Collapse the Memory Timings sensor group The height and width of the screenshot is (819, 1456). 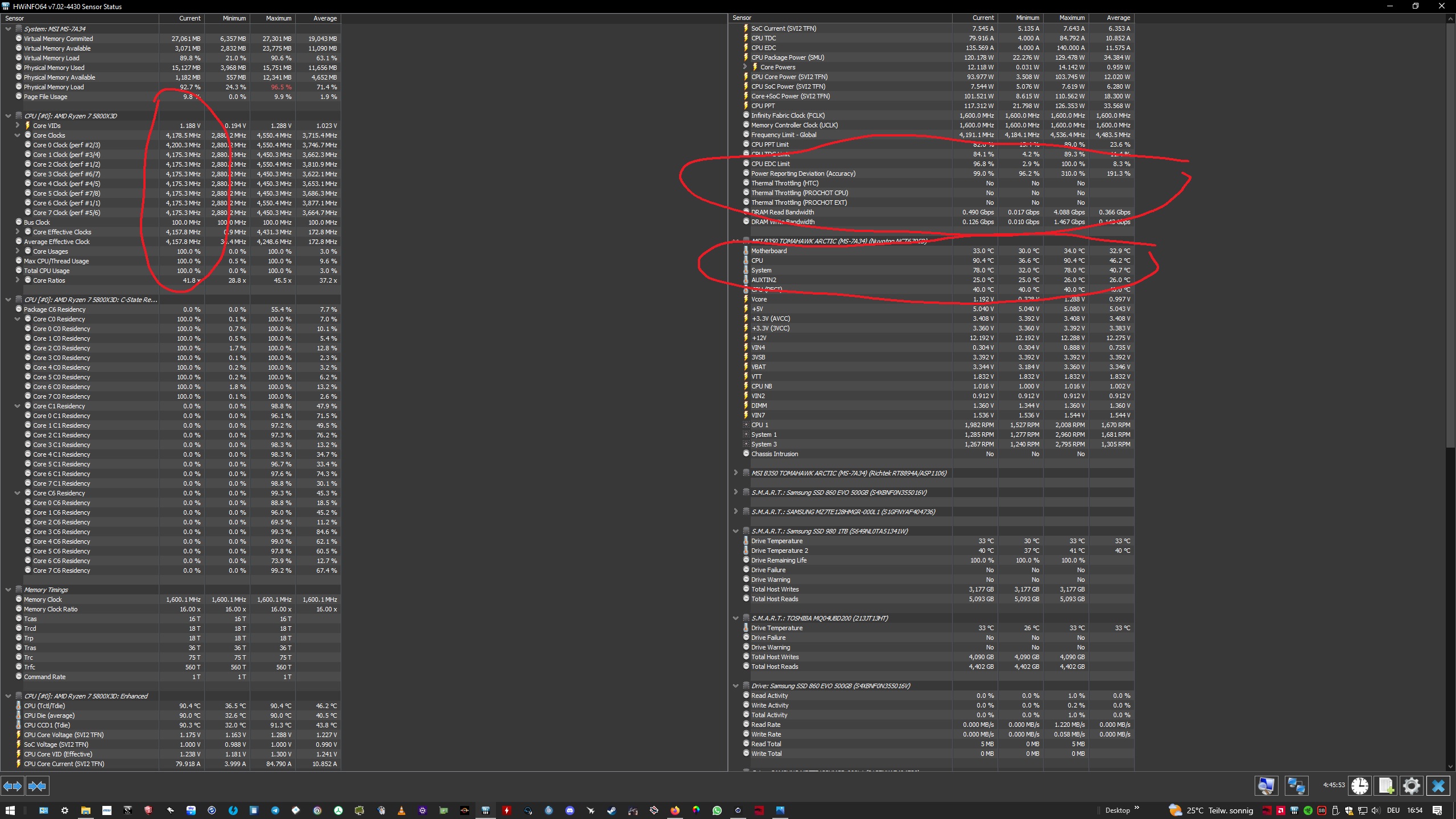click(x=8, y=590)
